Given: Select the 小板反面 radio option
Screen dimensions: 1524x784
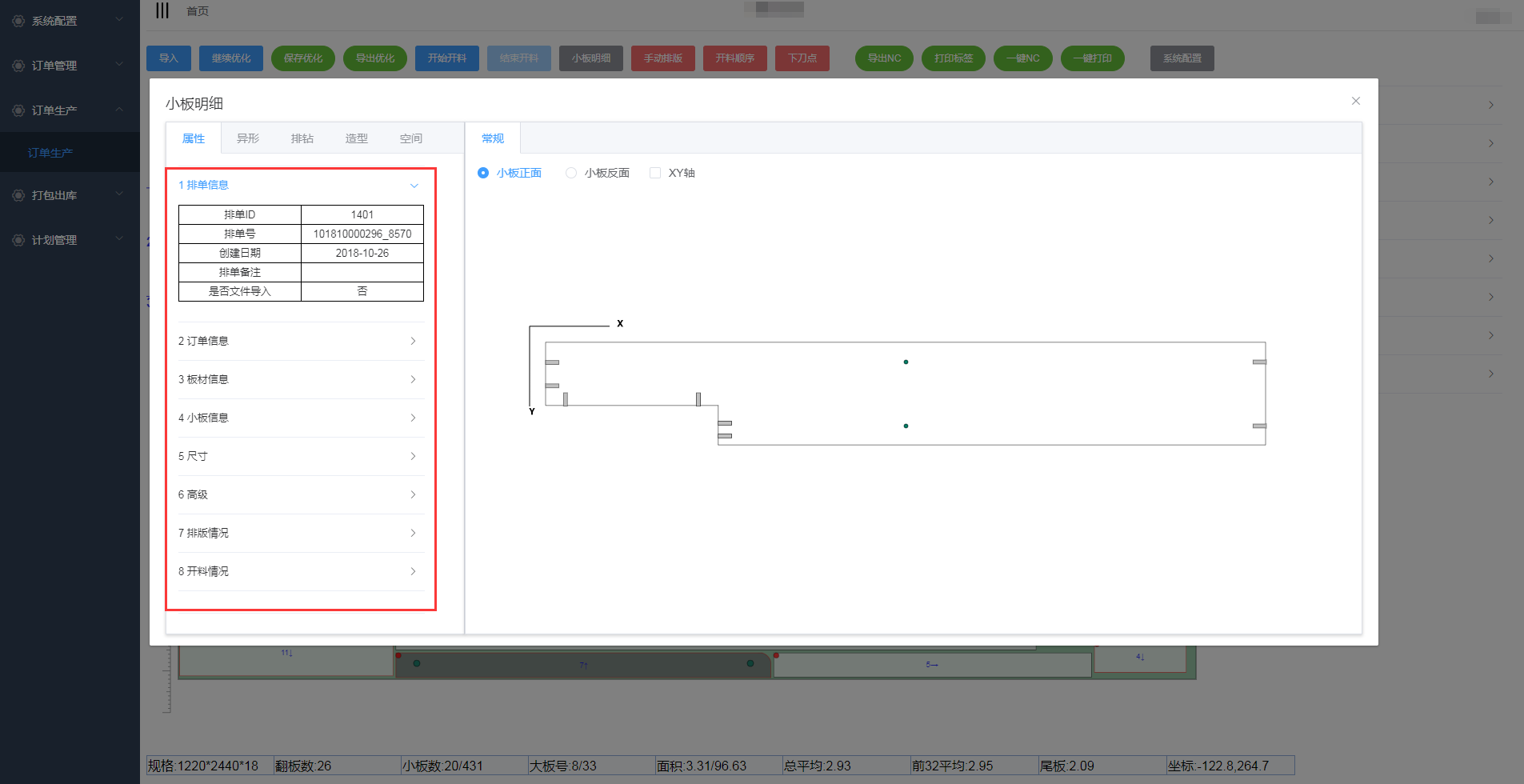Looking at the screenshot, I should pos(571,173).
